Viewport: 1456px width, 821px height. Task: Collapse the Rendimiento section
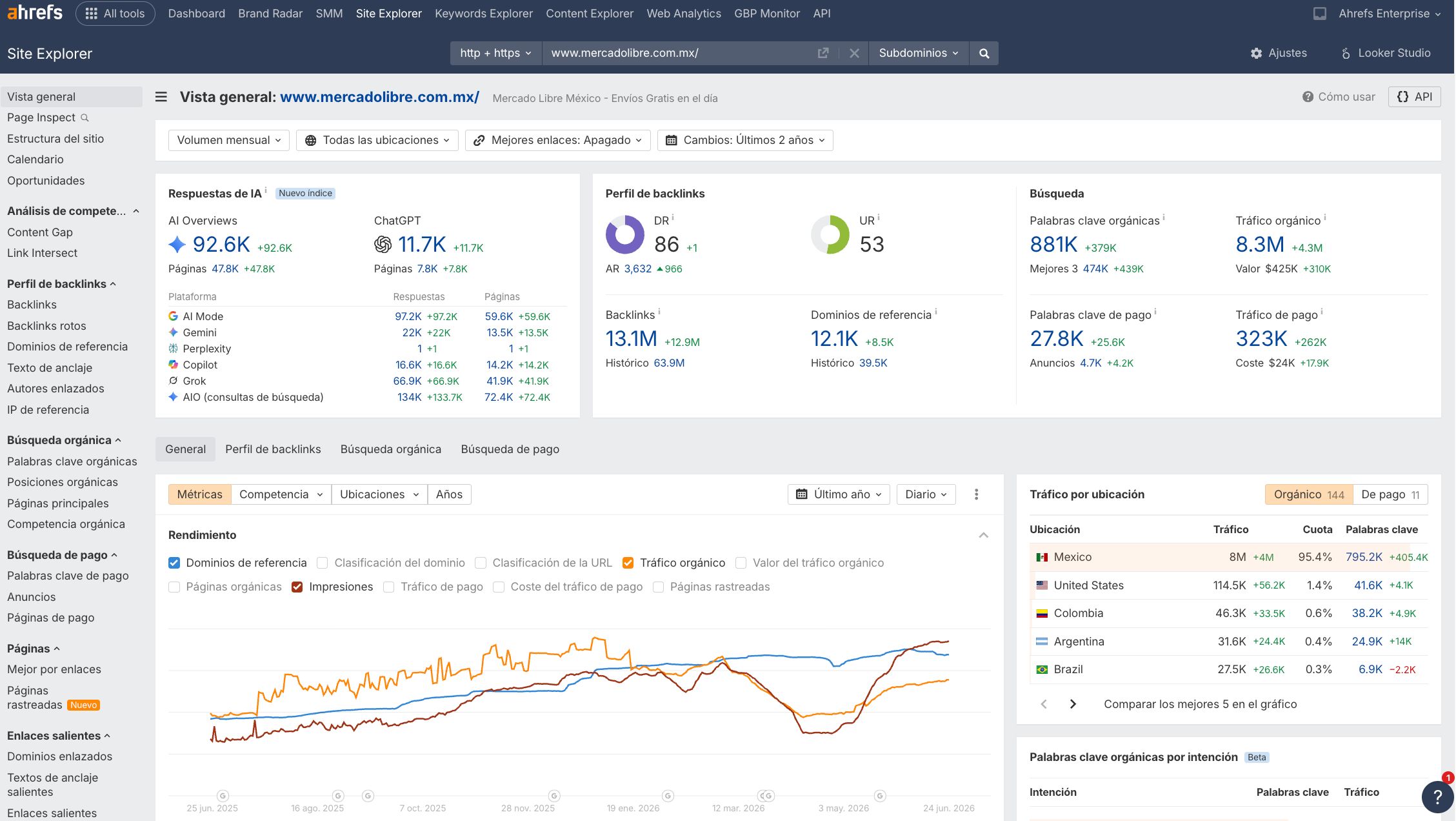(983, 535)
